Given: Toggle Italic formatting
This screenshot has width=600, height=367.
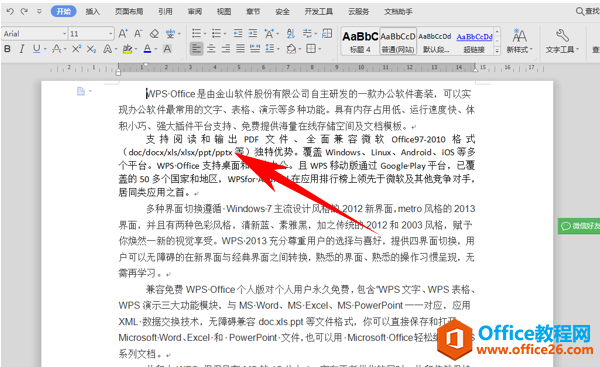Looking at the screenshot, I should click(x=22, y=49).
